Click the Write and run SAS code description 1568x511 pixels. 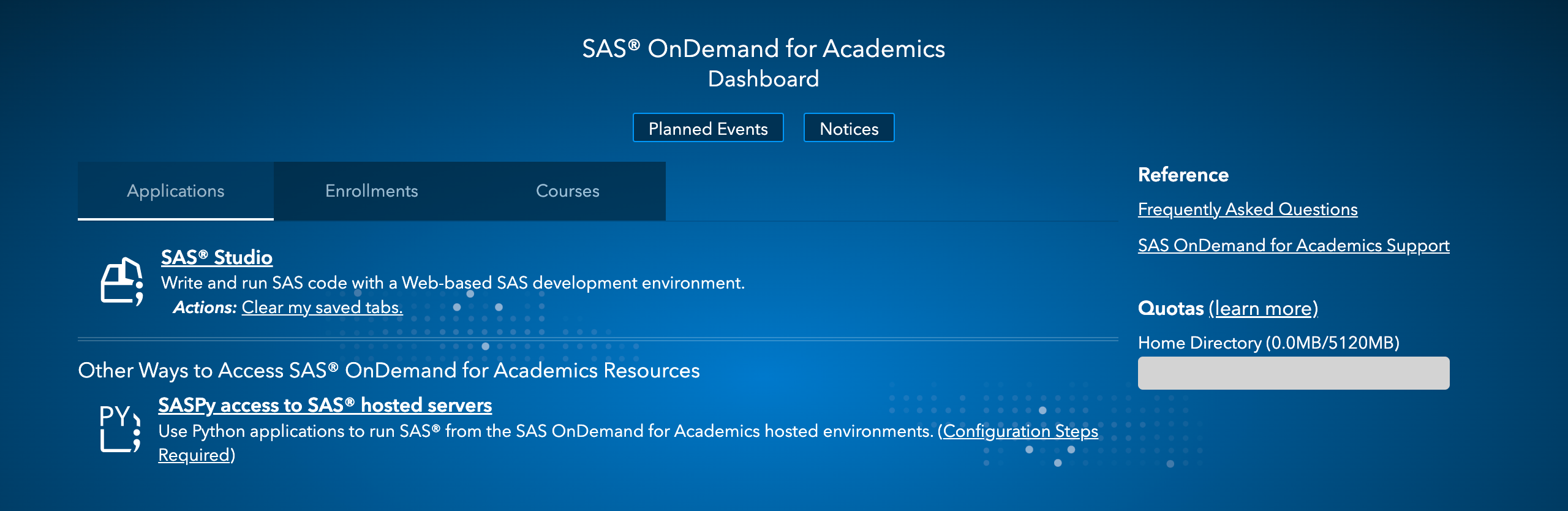[453, 283]
